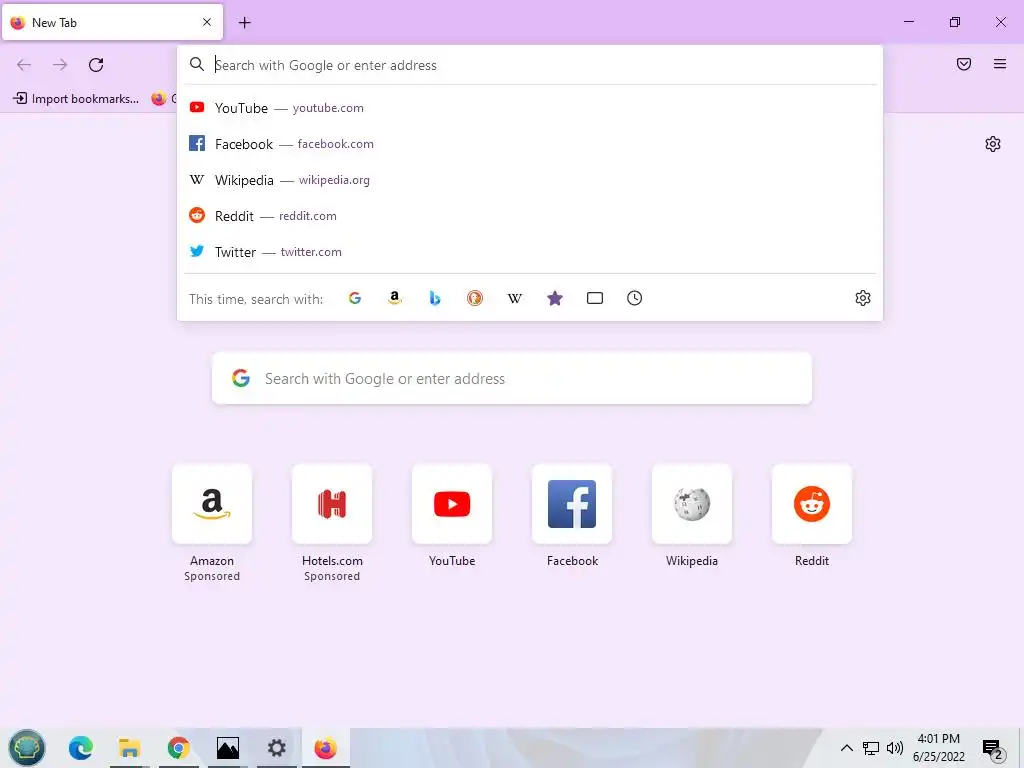Search this time with Amazon icon
The height and width of the screenshot is (768, 1024).
[394, 298]
